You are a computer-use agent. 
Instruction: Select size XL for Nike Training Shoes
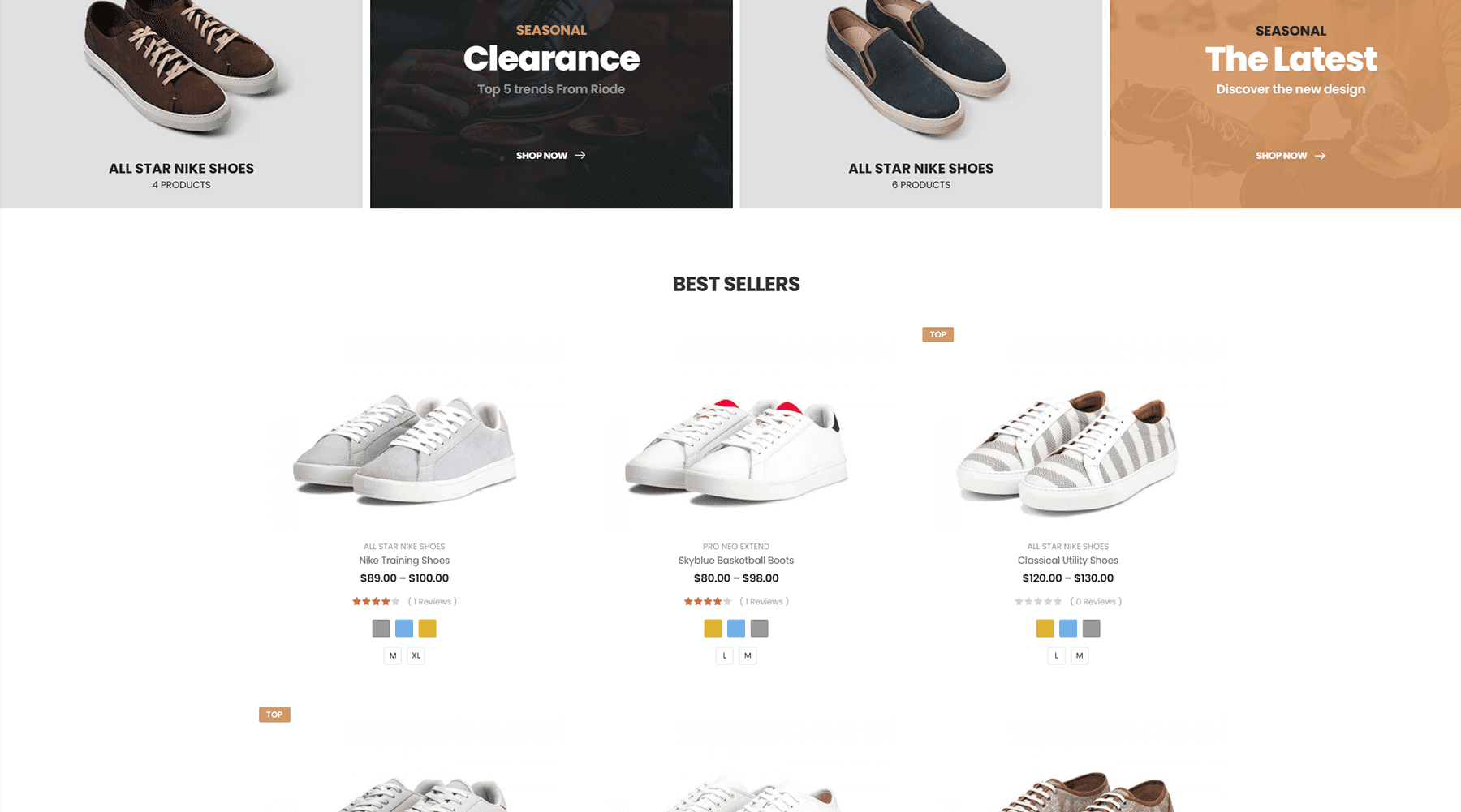pyautogui.click(x=416, y=655)
